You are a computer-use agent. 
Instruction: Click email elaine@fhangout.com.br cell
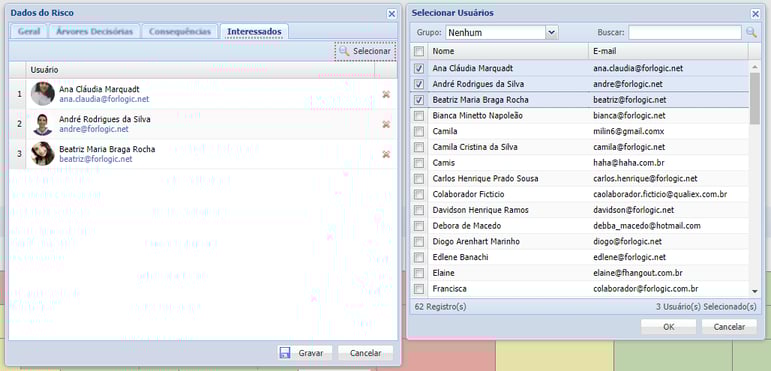point(637,273)
